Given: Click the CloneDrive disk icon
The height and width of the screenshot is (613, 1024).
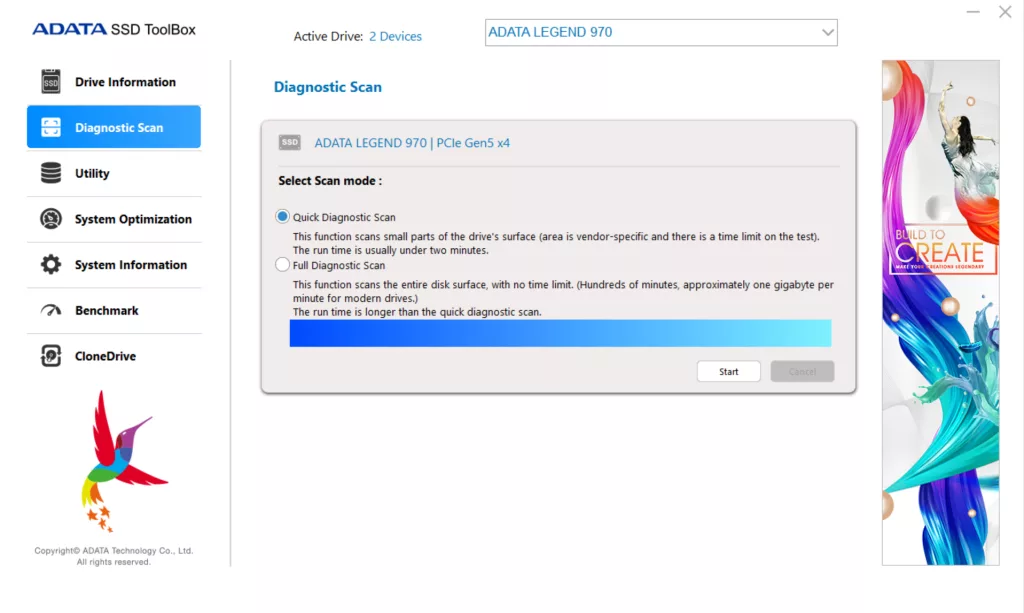Looking at the screenshot, I should pyautogui.click(x=51, y=356).
